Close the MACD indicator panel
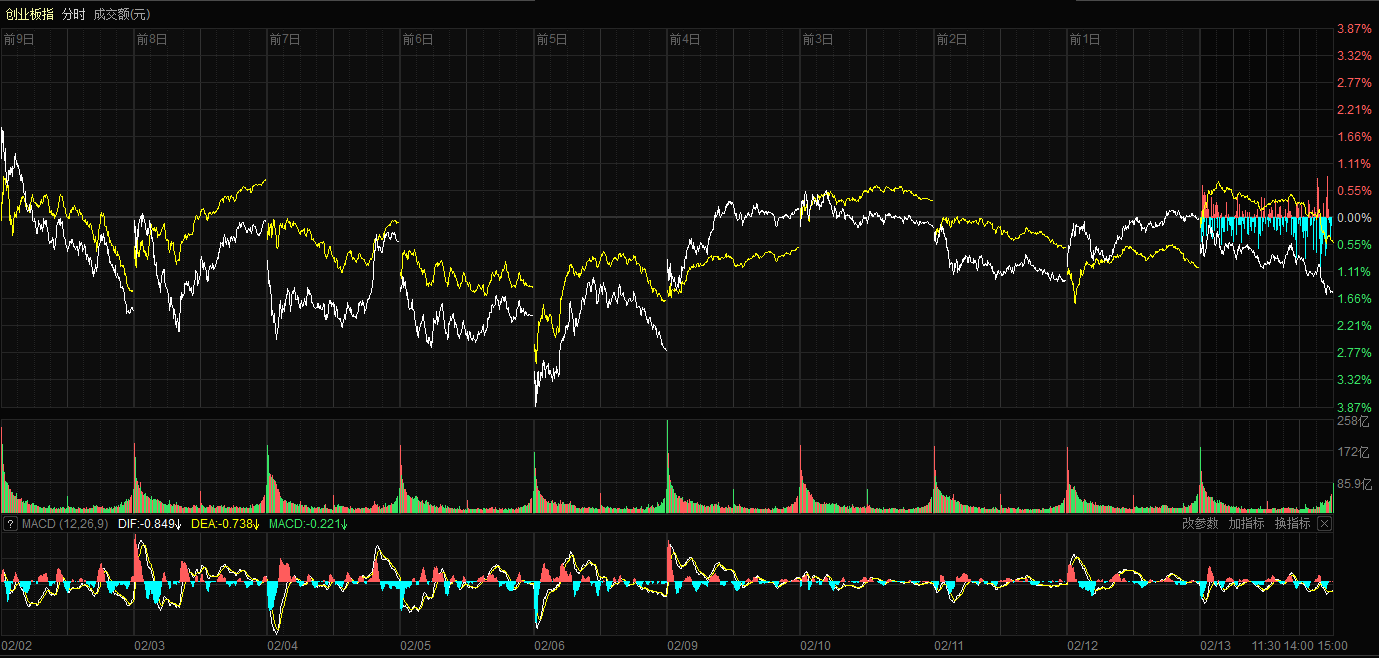 pos(1324,524)
